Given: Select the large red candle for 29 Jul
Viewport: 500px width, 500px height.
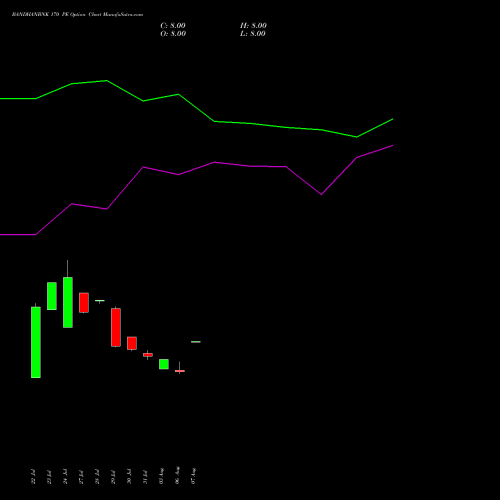Looking at the screenshot, I should pyautogui.click(x=116, y=327).
